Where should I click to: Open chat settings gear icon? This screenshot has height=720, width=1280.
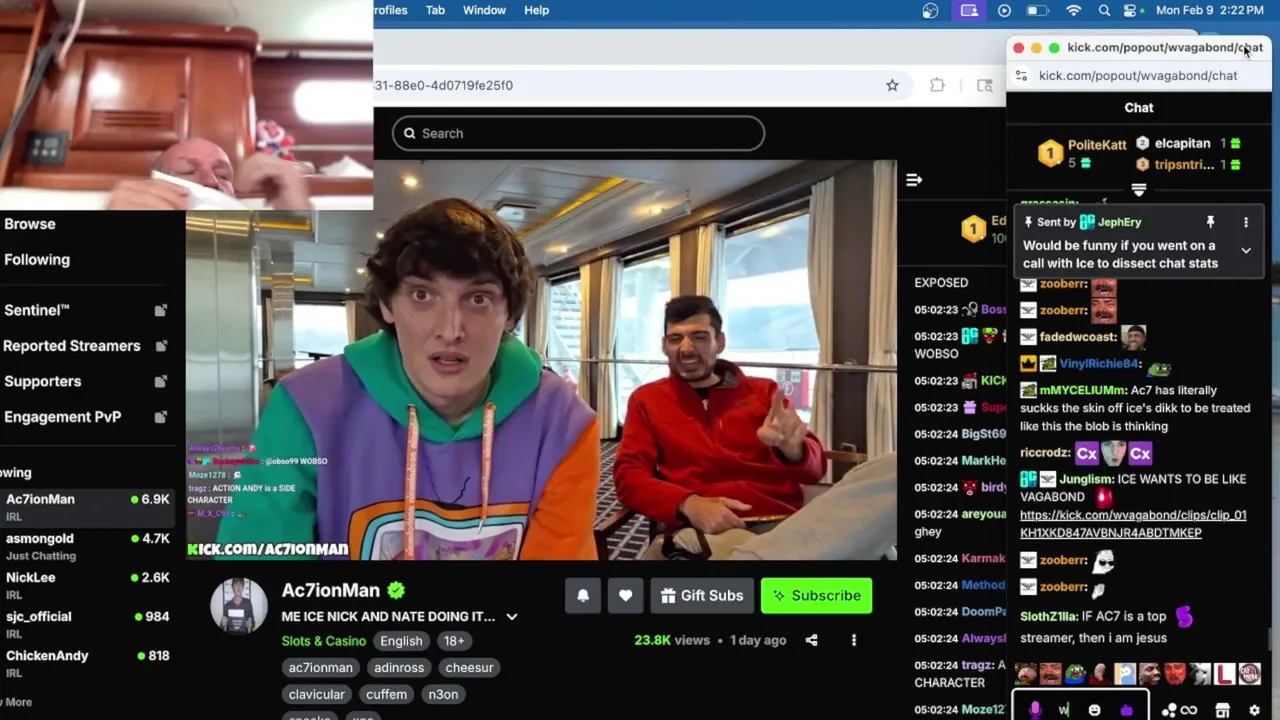tap(1254, 710)
